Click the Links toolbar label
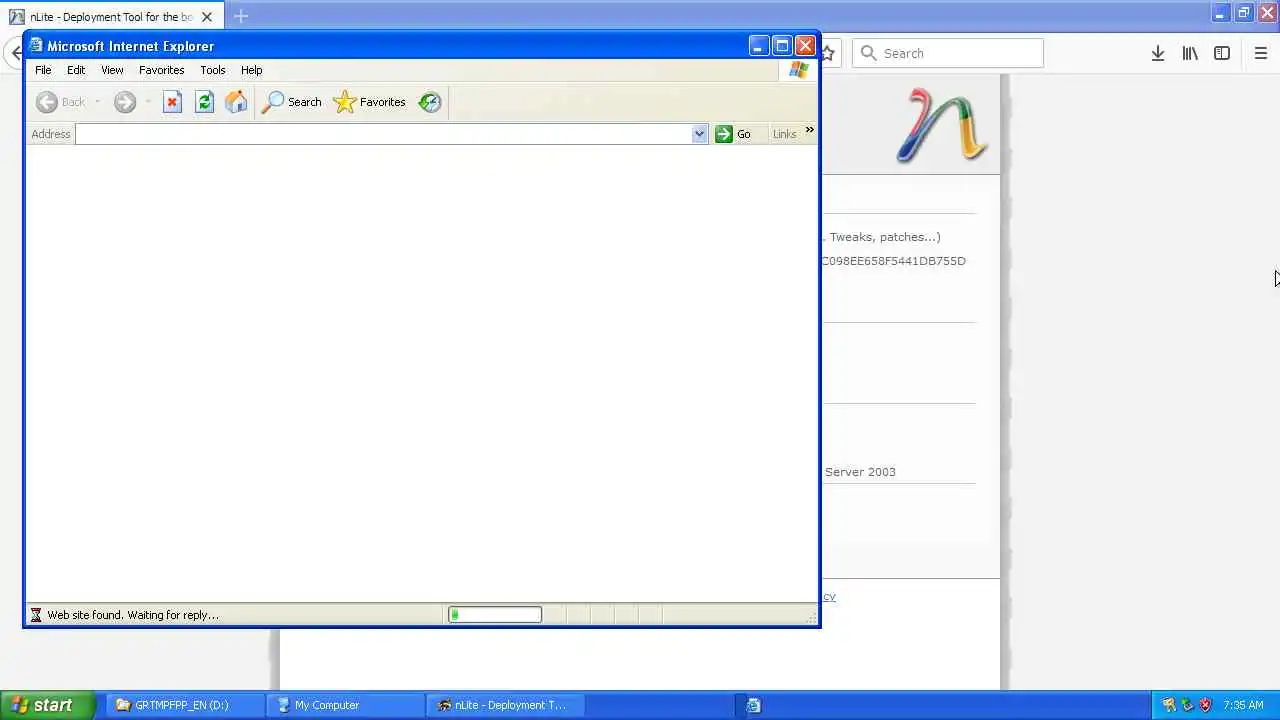The image size is (1280, 720). (784, 134)
